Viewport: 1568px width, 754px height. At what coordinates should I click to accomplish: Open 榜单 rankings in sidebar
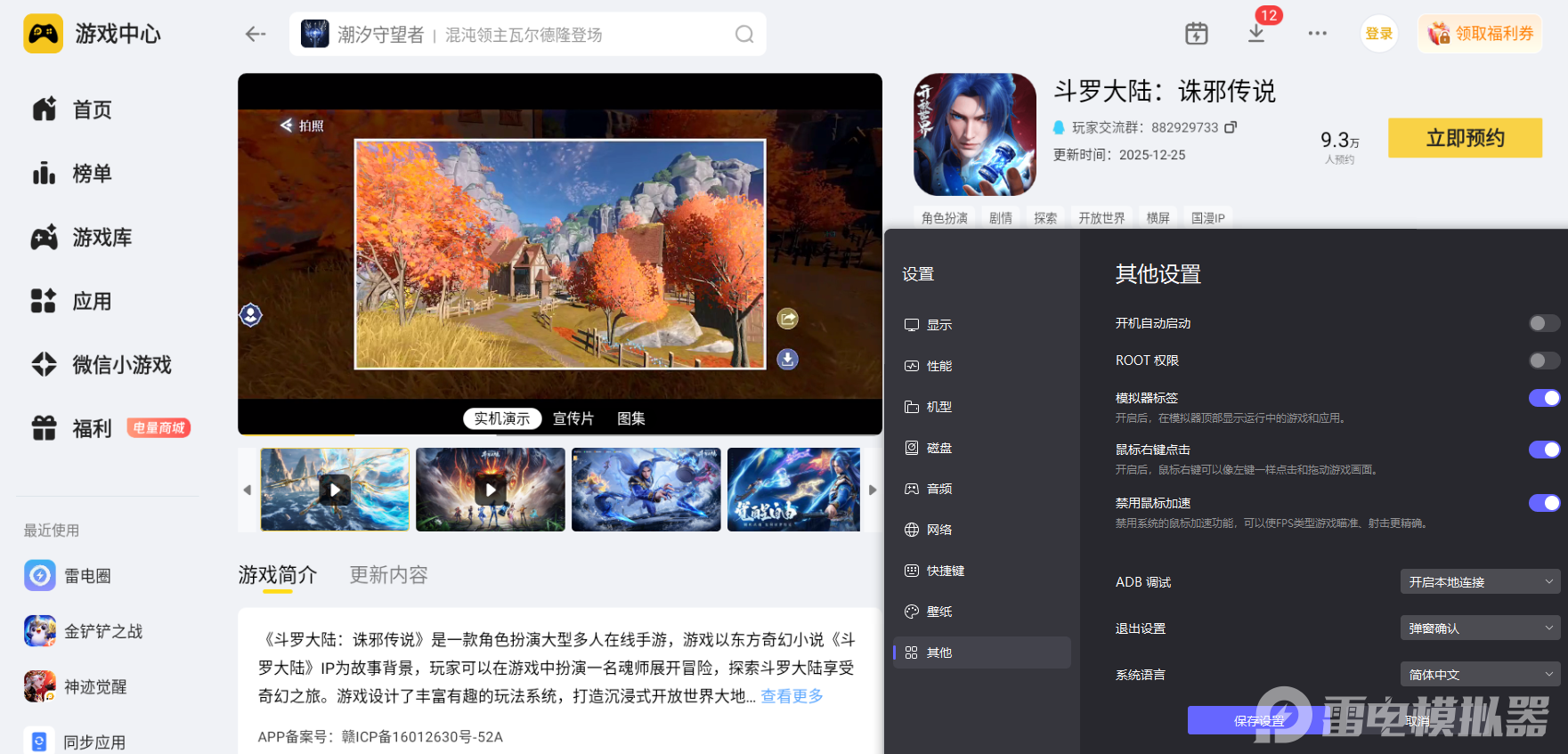click(72, 174)
